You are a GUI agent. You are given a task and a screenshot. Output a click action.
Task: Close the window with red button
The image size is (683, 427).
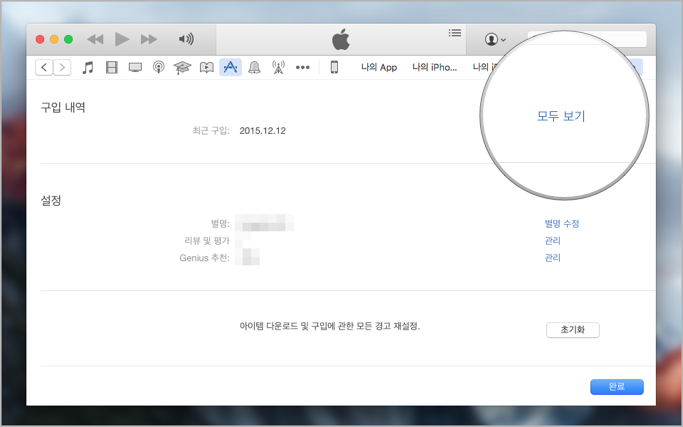pos(40,39)
